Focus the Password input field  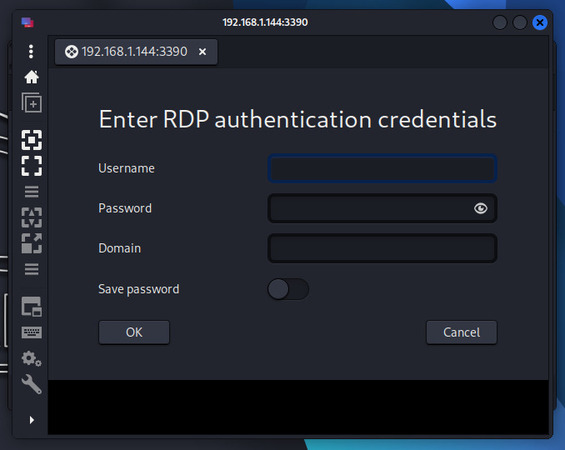(382, 208)
